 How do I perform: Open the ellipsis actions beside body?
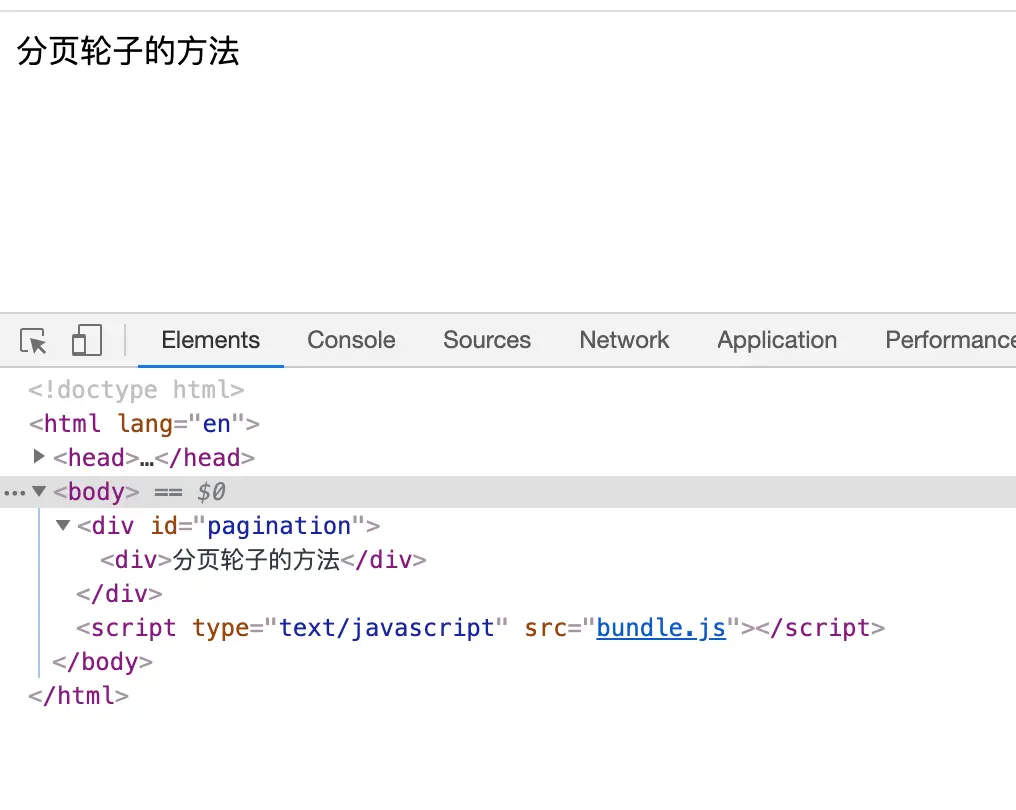14,493
